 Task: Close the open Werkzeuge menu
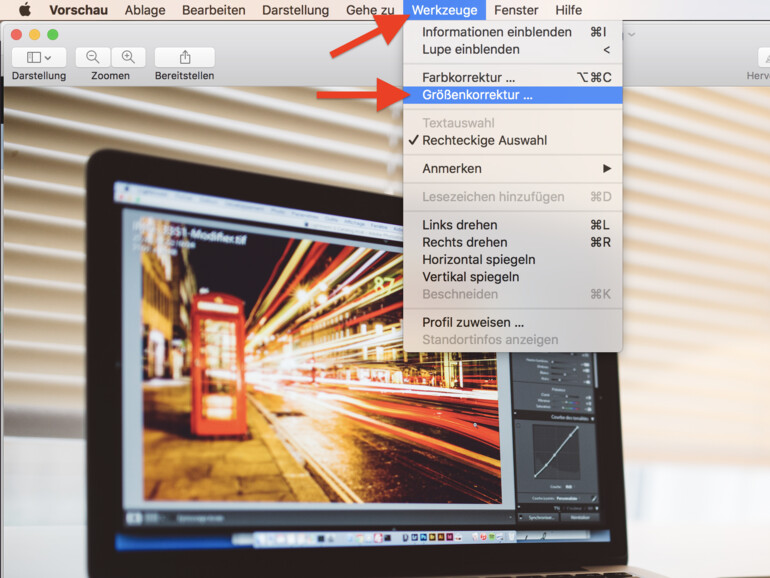[x=444, y=10]
